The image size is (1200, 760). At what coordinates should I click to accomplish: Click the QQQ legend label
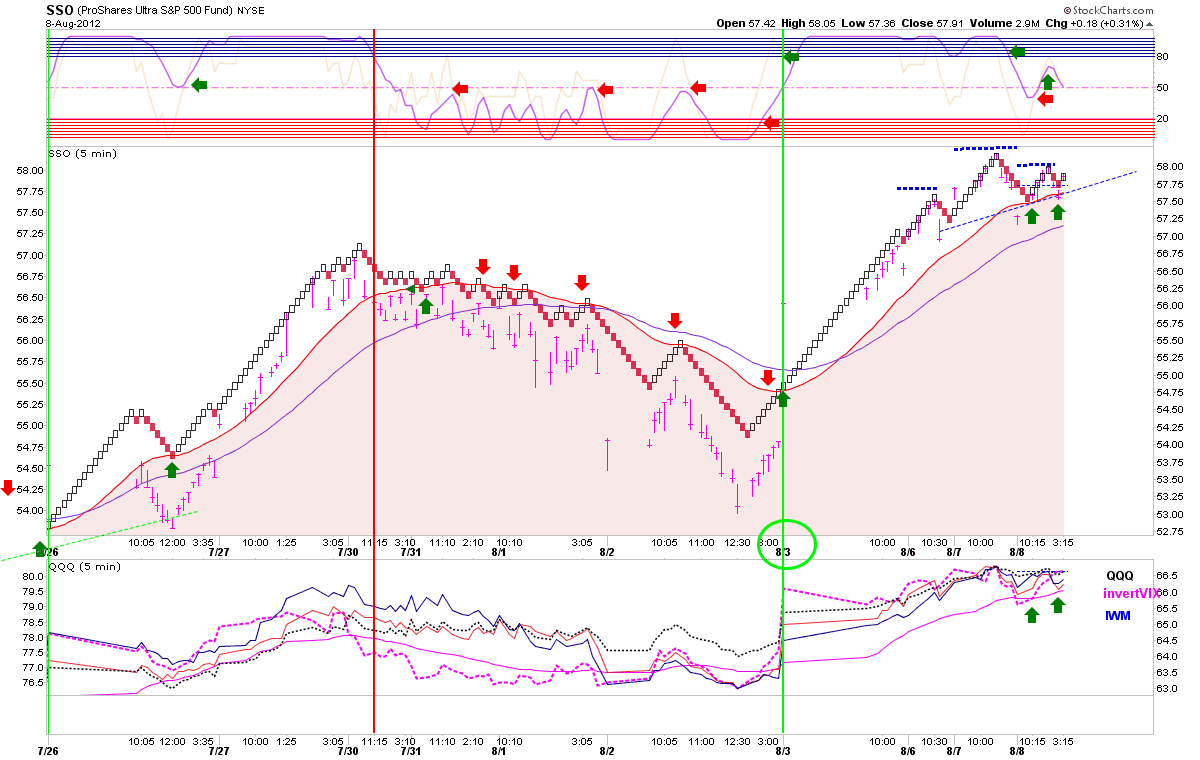pos(1120,575)
